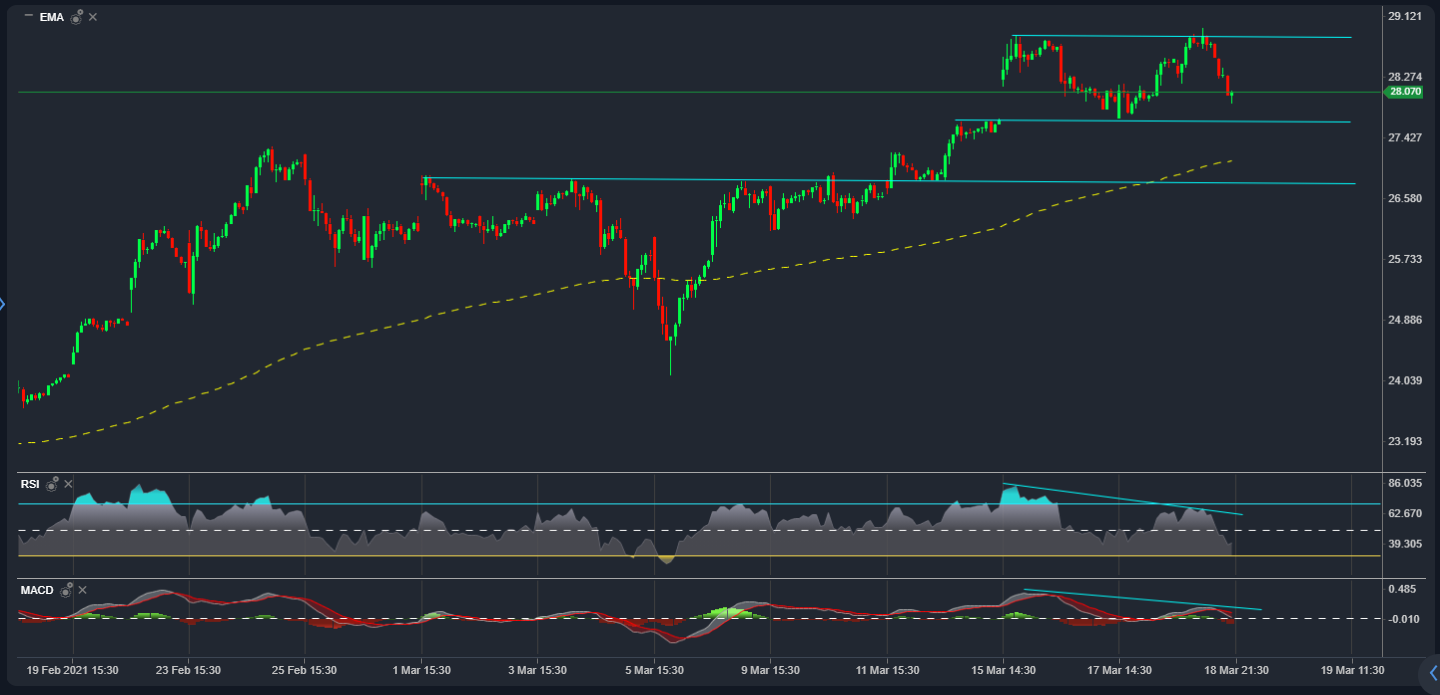1440x695 pixels.
Task: Select the RSI panel label
Action: pyautogui.click(x=30, y=484)
